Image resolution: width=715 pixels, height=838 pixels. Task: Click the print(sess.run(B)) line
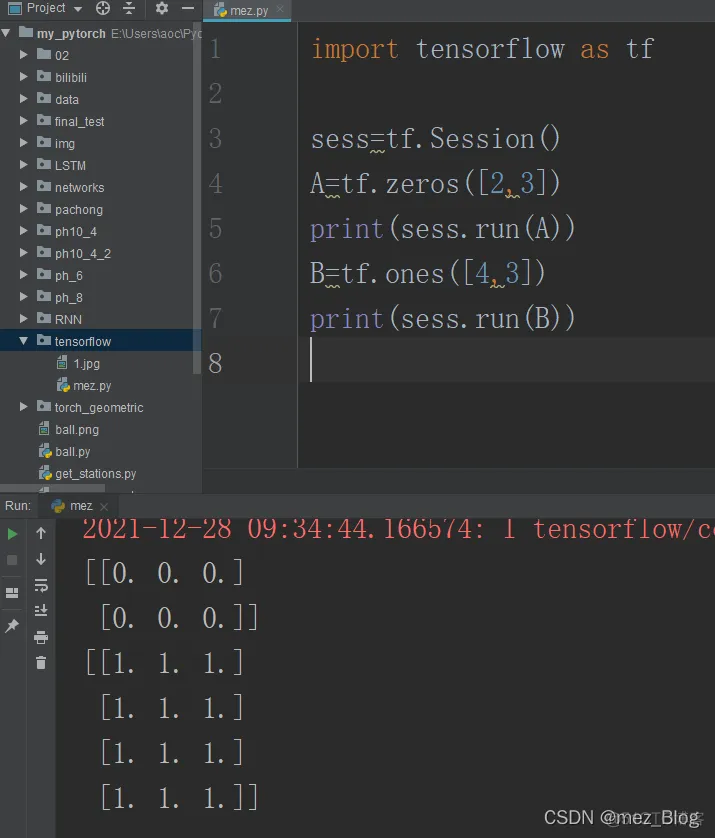[442, 319]
